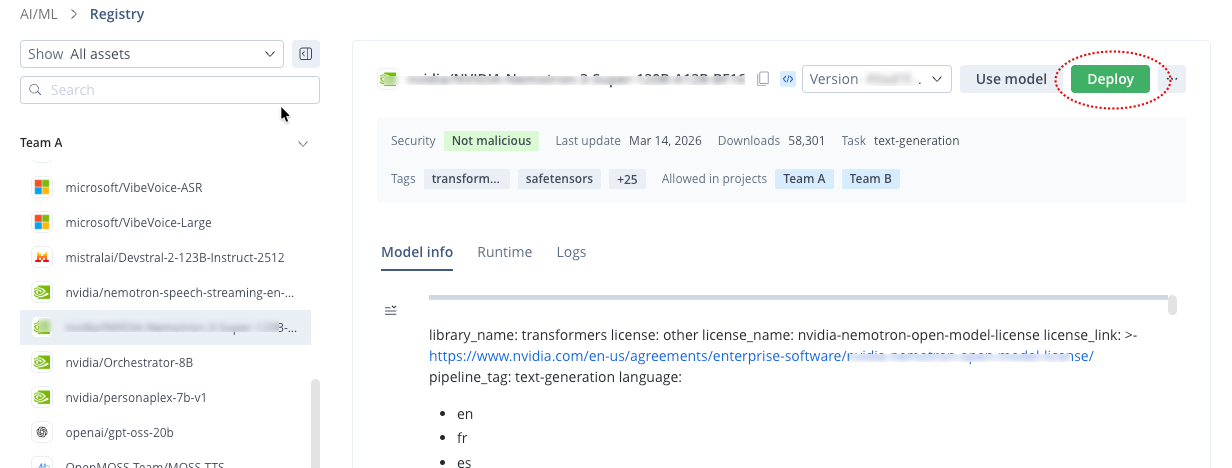This screenshot has width=1232, height=468.
Task: Expand the +25 additional tags
Action: [627, 179]
